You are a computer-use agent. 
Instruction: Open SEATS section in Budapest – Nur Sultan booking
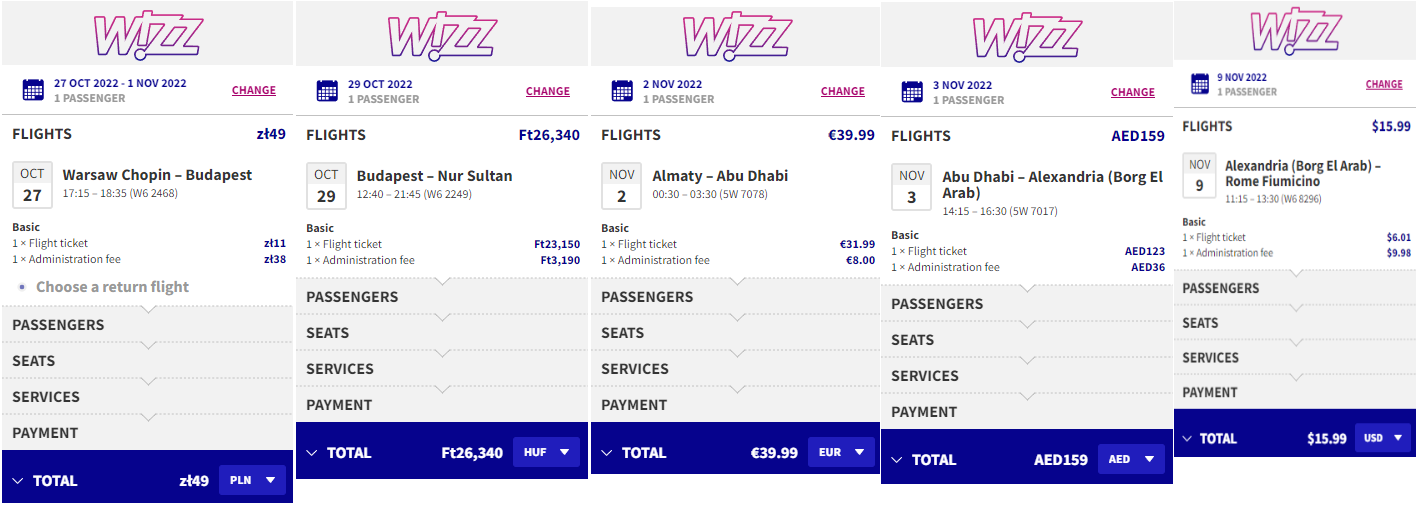click(x=441, y=333)
